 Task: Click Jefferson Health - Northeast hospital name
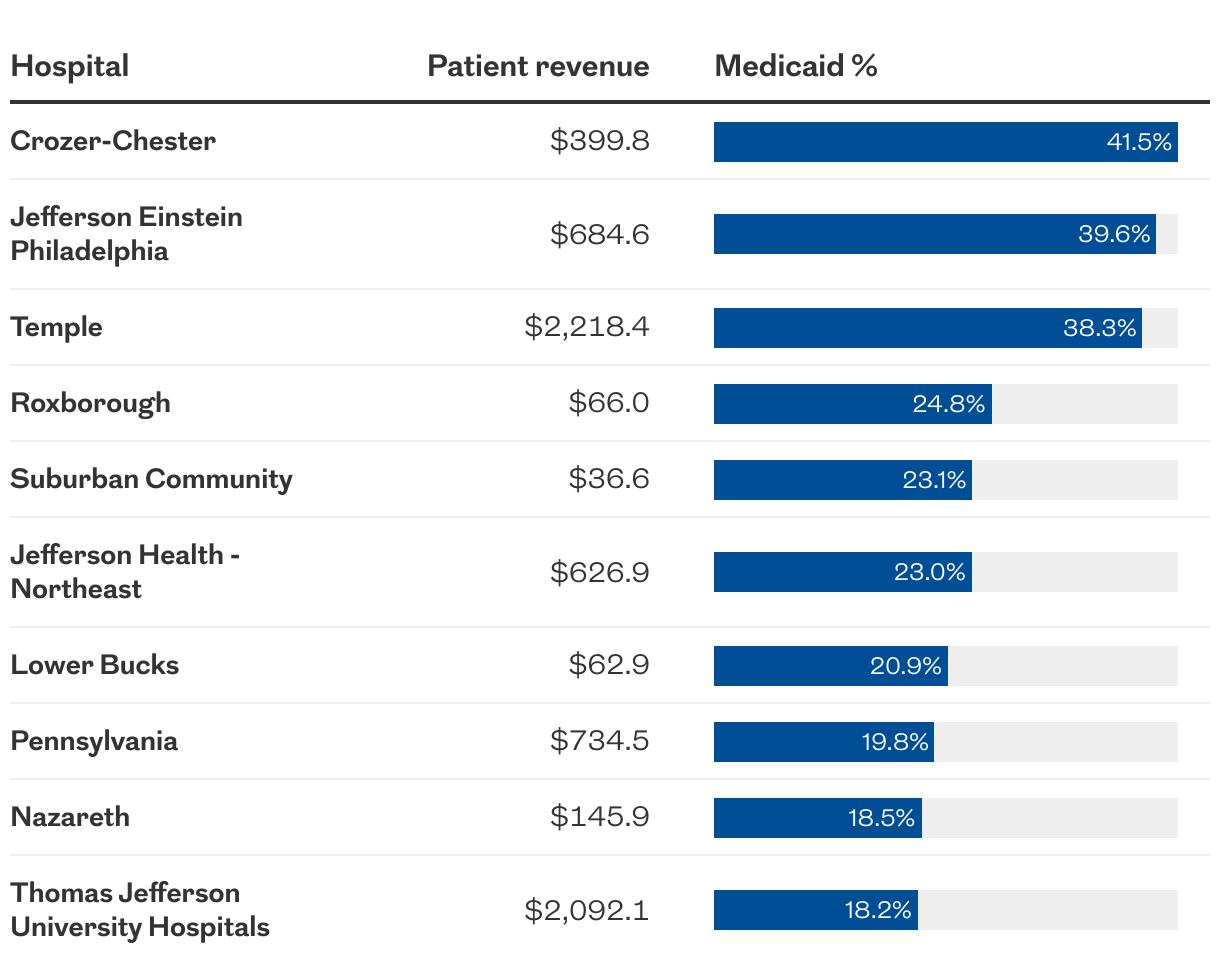click(126, 572)
